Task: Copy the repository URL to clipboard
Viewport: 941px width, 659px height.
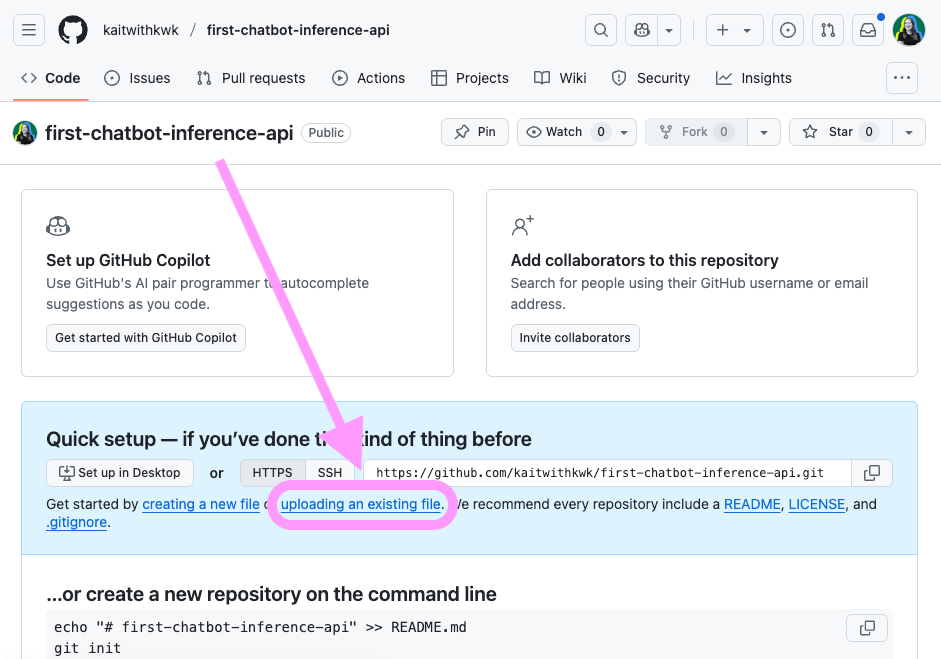Action: tap(872, 473)
